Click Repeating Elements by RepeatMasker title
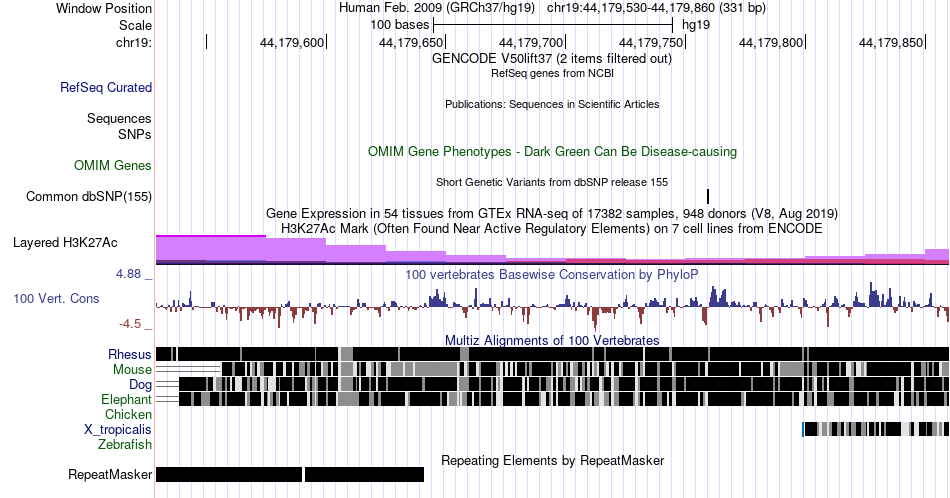Image resolution: width=950 pixels, height=498 pixels. (552, 460)
